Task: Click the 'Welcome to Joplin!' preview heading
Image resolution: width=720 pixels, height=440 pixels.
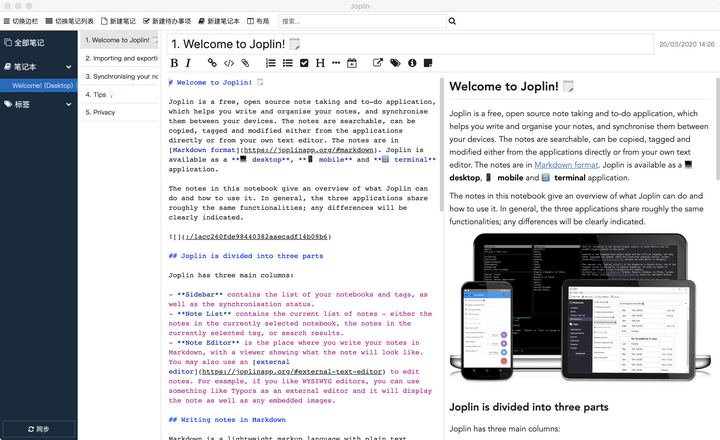Action: click(x=512, y=86)
